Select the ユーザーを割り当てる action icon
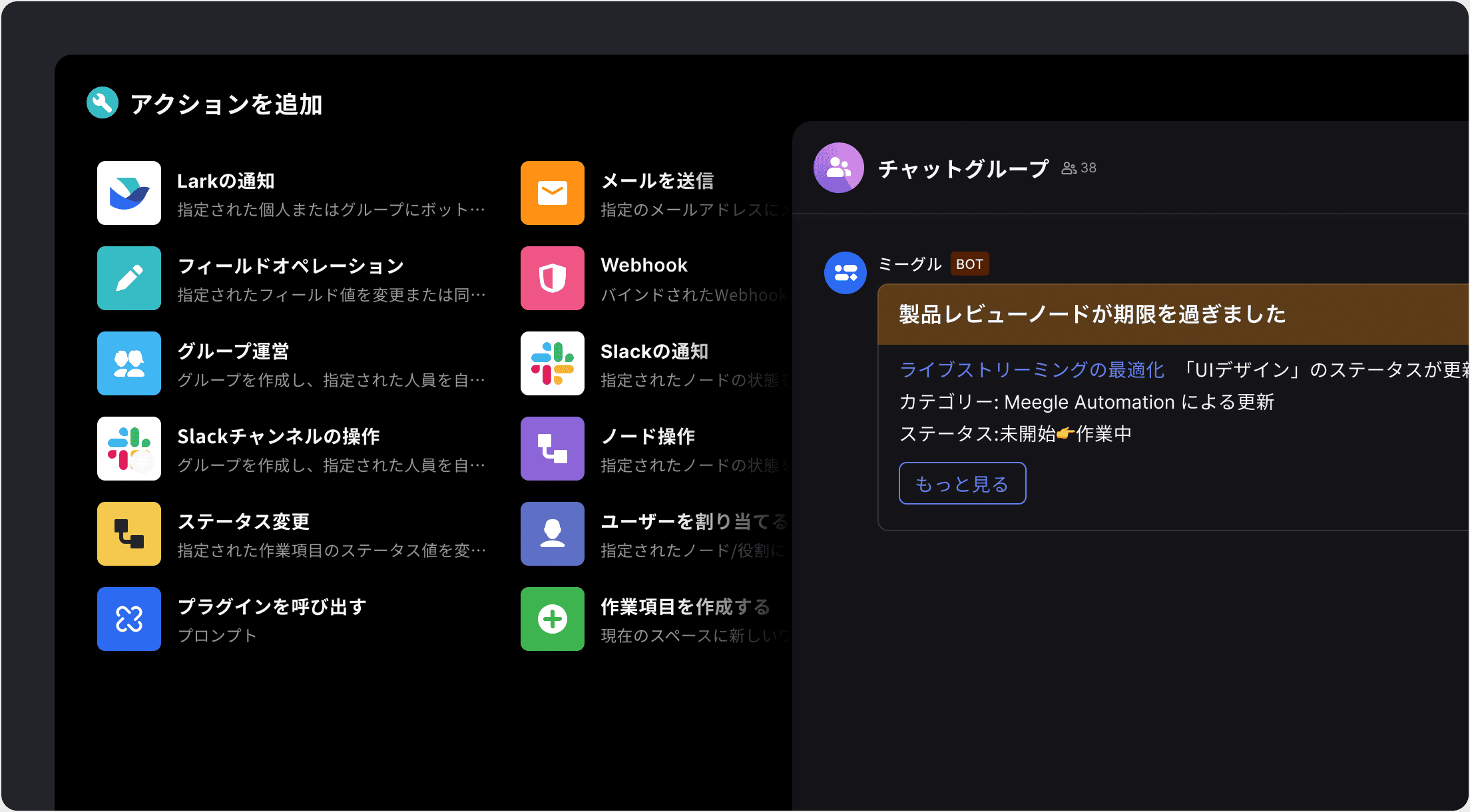Image resolution: width=1470 pixels, height=812 pixels. pos(552,534)
